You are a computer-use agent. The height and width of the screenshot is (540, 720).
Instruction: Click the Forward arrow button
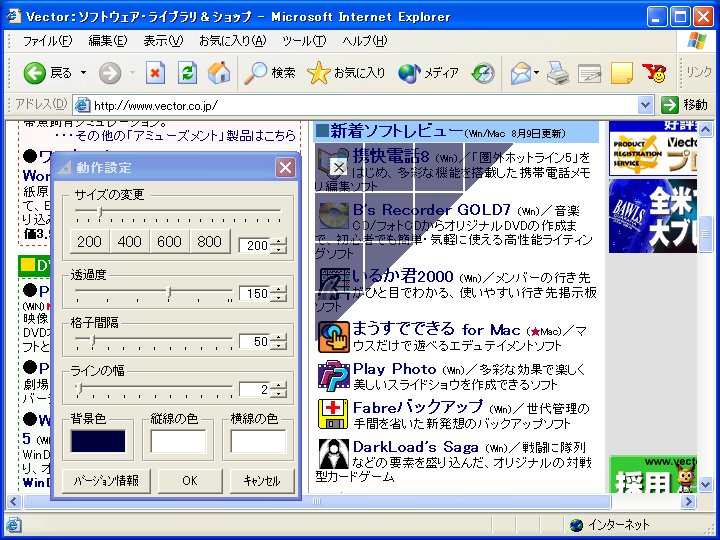[110, 73]
